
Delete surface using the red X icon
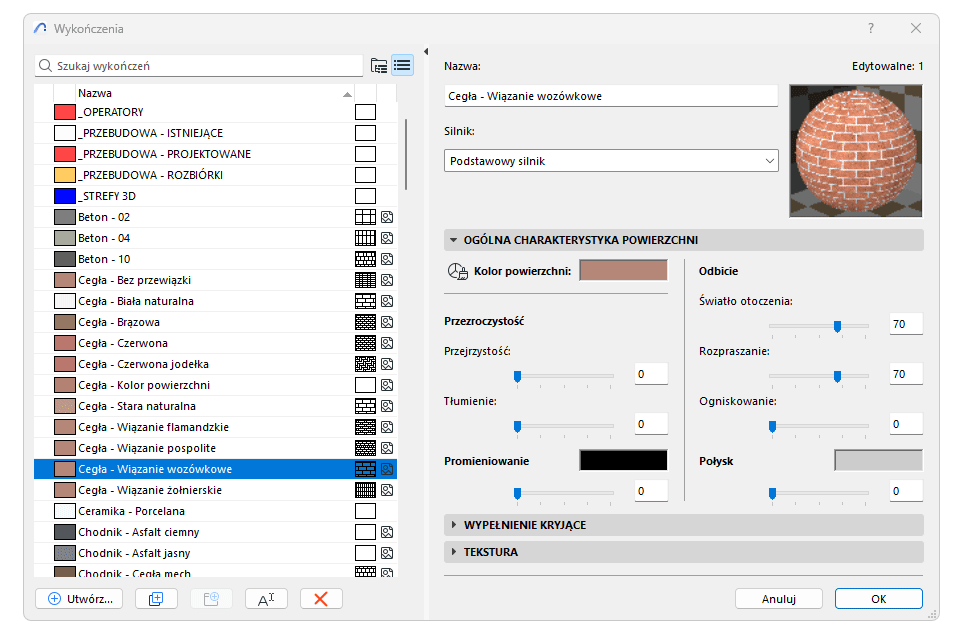[321, 598]
